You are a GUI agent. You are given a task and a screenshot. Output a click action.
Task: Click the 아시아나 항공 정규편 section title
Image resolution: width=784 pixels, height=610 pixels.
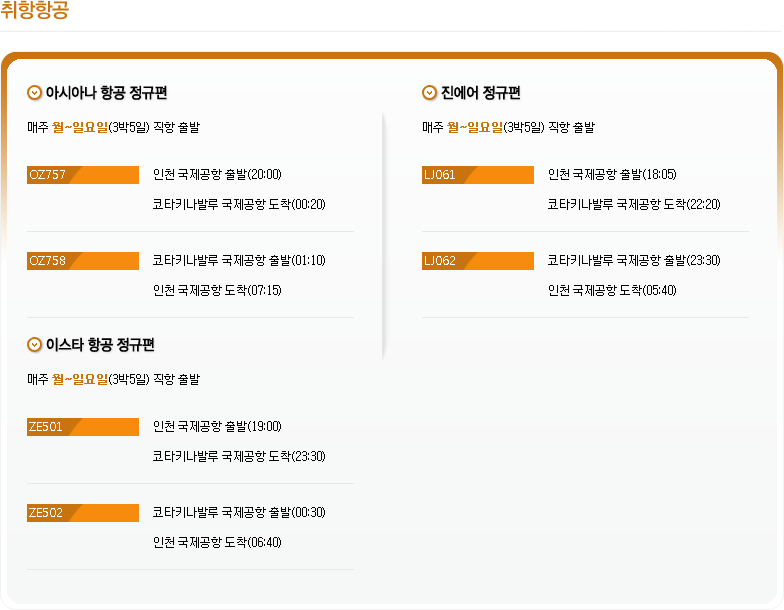click(x=106, y=93)
